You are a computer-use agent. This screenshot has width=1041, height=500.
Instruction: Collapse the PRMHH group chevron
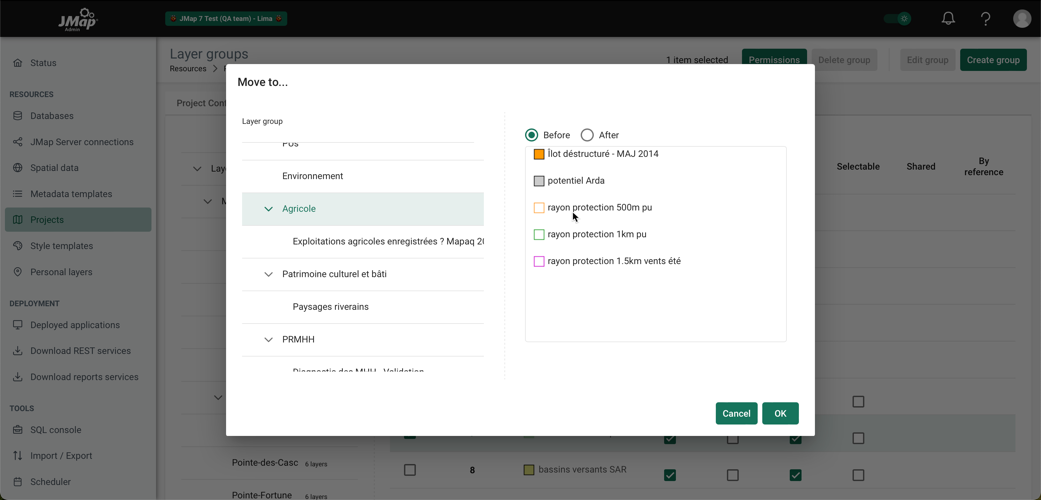(x=268, y=340)
